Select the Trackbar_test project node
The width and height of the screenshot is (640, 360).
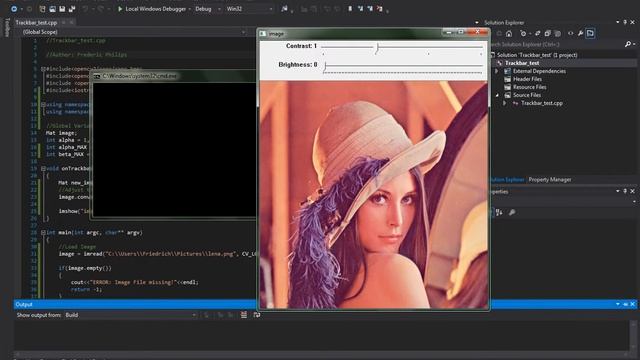(x=522, y=63)
